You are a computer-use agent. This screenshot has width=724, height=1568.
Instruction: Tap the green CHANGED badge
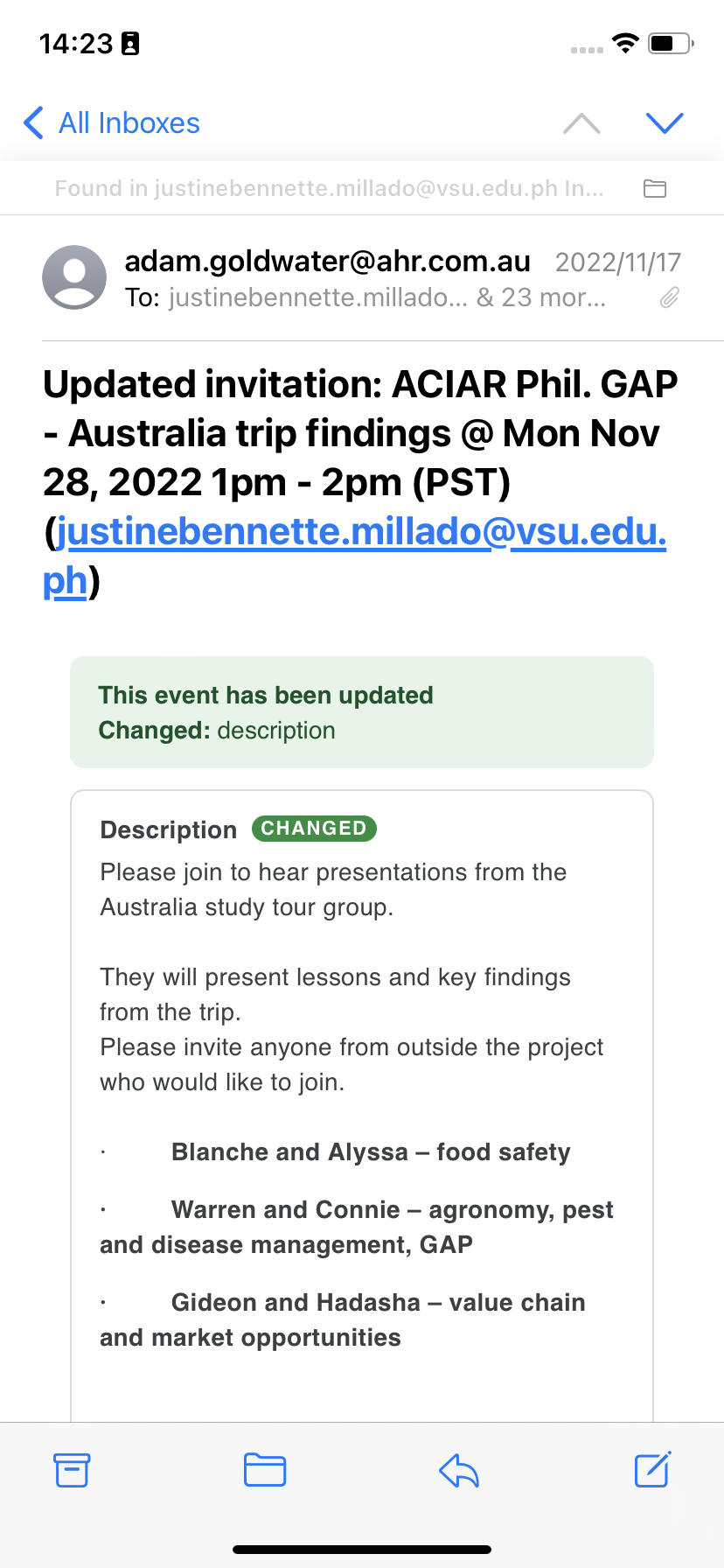(314, 829)
